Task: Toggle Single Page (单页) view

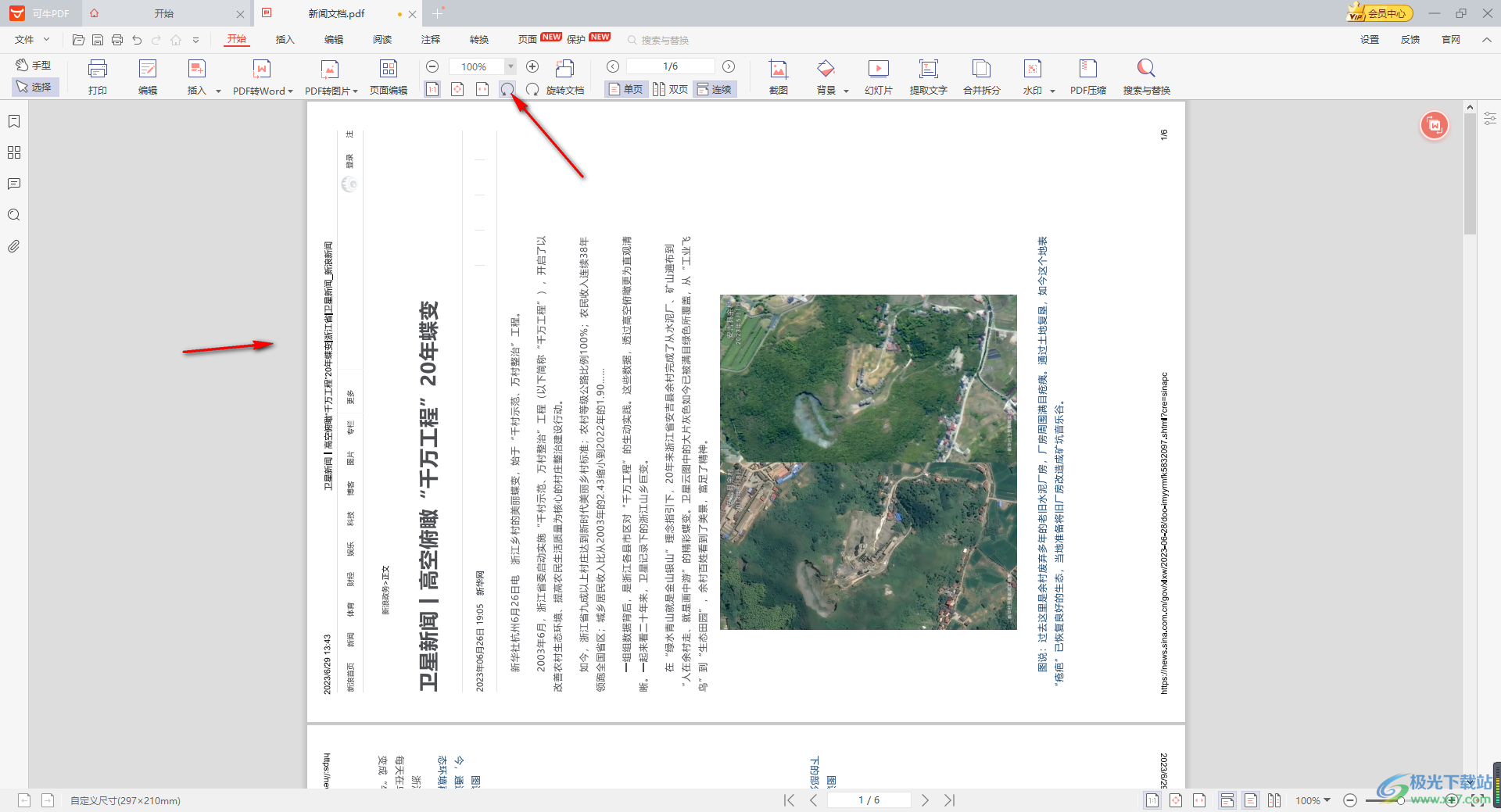Action: 625,89
